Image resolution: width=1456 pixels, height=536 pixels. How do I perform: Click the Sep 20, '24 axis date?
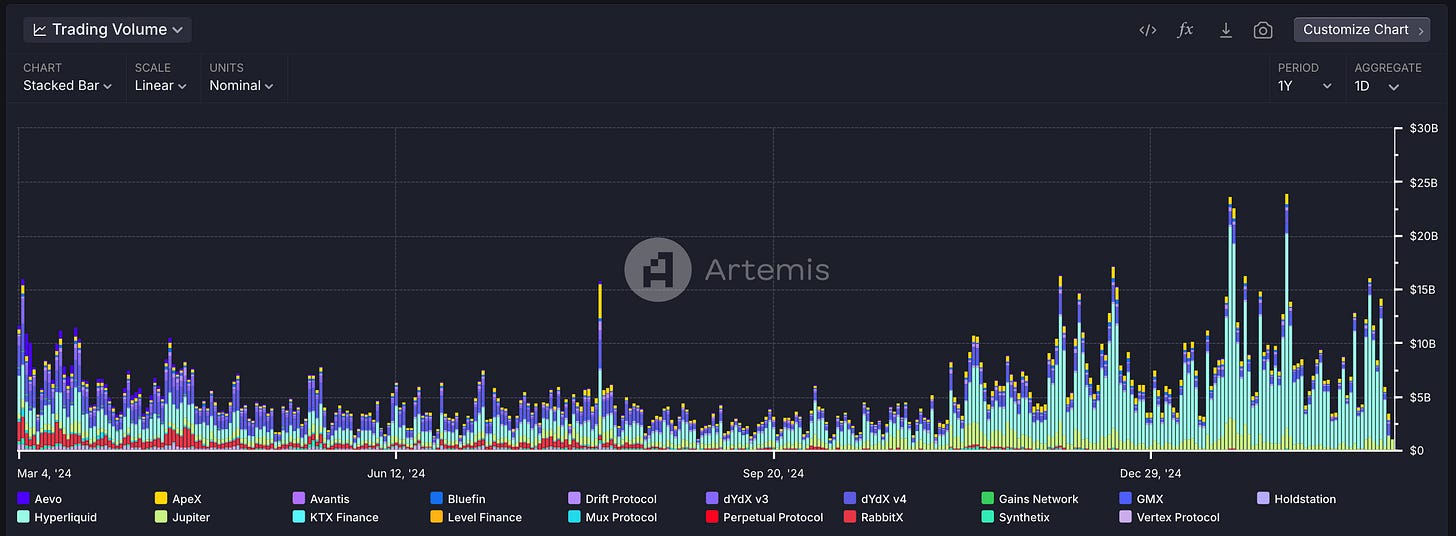773,473
